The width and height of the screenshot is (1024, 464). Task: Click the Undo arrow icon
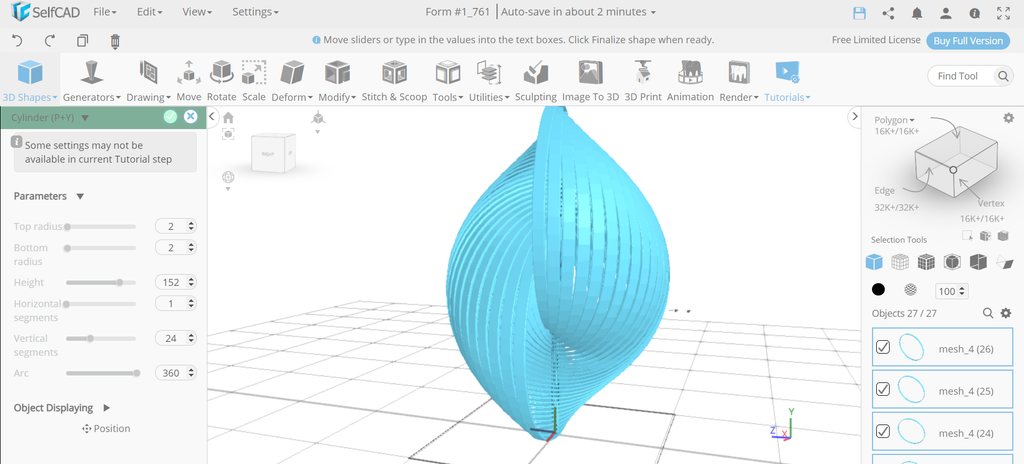[x=18, y=41]
